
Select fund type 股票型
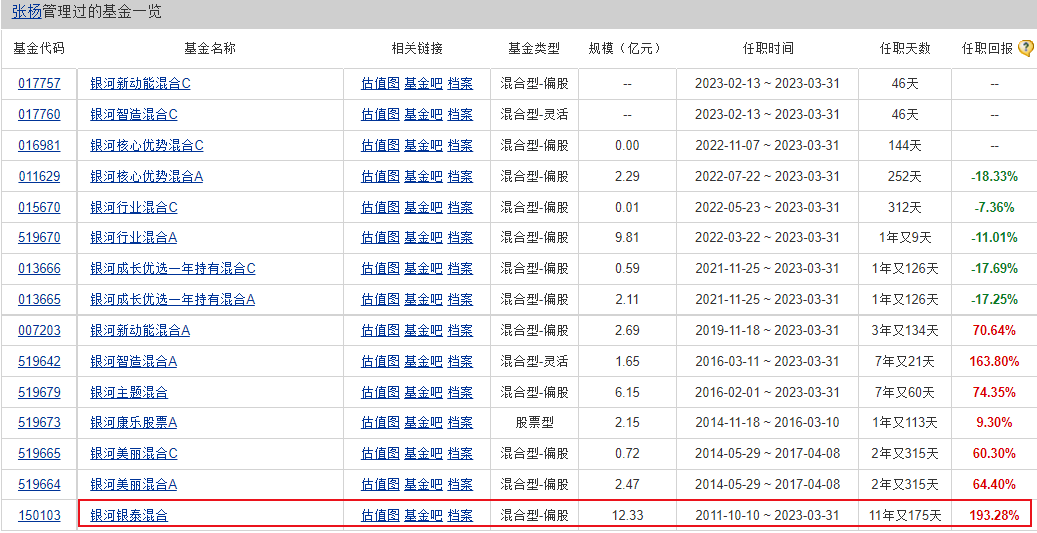534,422
